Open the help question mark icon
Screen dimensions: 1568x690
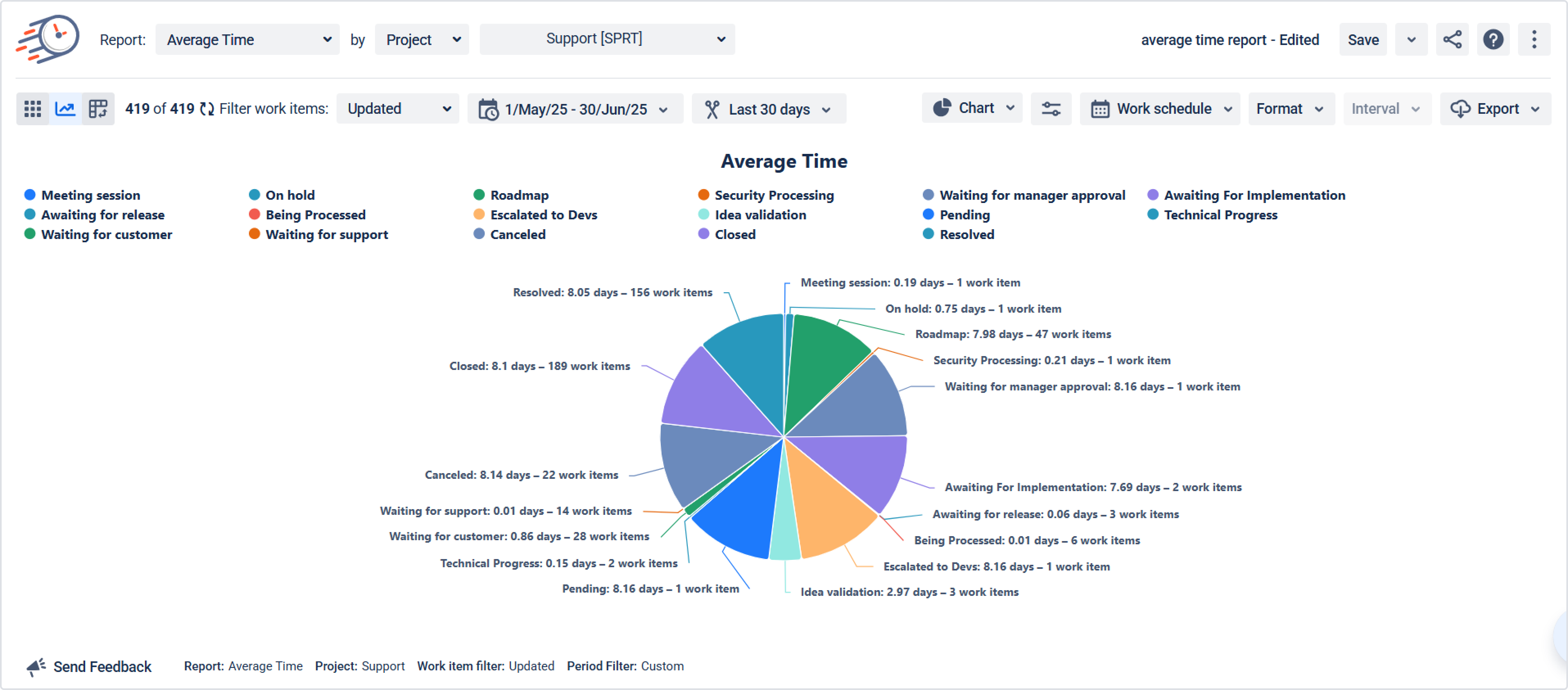pos(1493,40)
